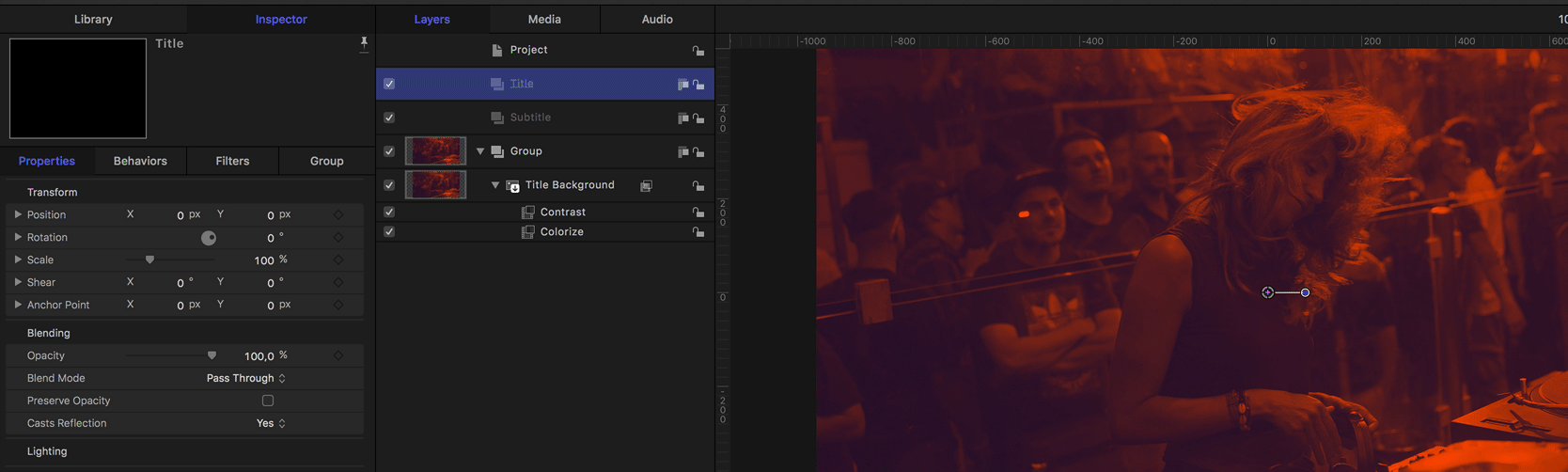Toggle the Project row lock icon
Viewport: 1568px width, 472px height.
tap(698, 51)
